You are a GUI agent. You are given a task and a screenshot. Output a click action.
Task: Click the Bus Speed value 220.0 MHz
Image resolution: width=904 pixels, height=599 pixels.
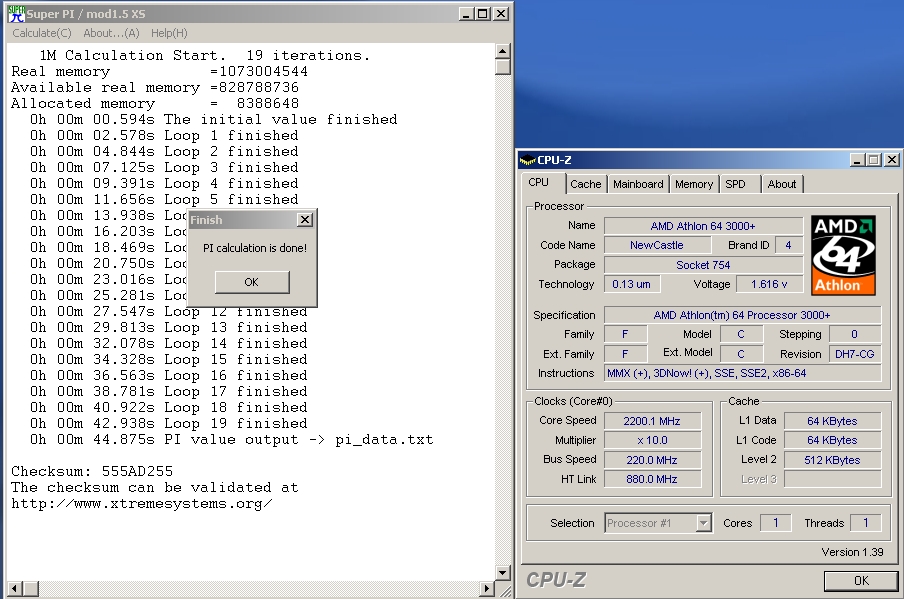click(x=652, y=459)
